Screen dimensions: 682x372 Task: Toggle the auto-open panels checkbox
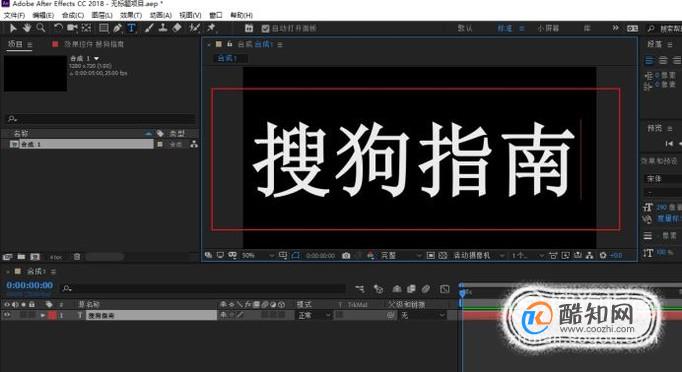coord(265,29)
